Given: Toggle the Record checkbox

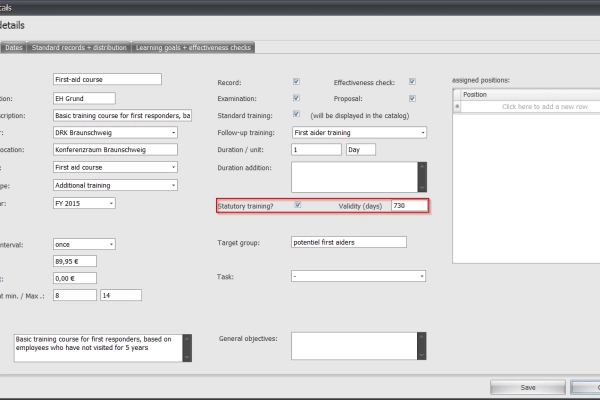Looking at the screenshot, I should (297, 82).
